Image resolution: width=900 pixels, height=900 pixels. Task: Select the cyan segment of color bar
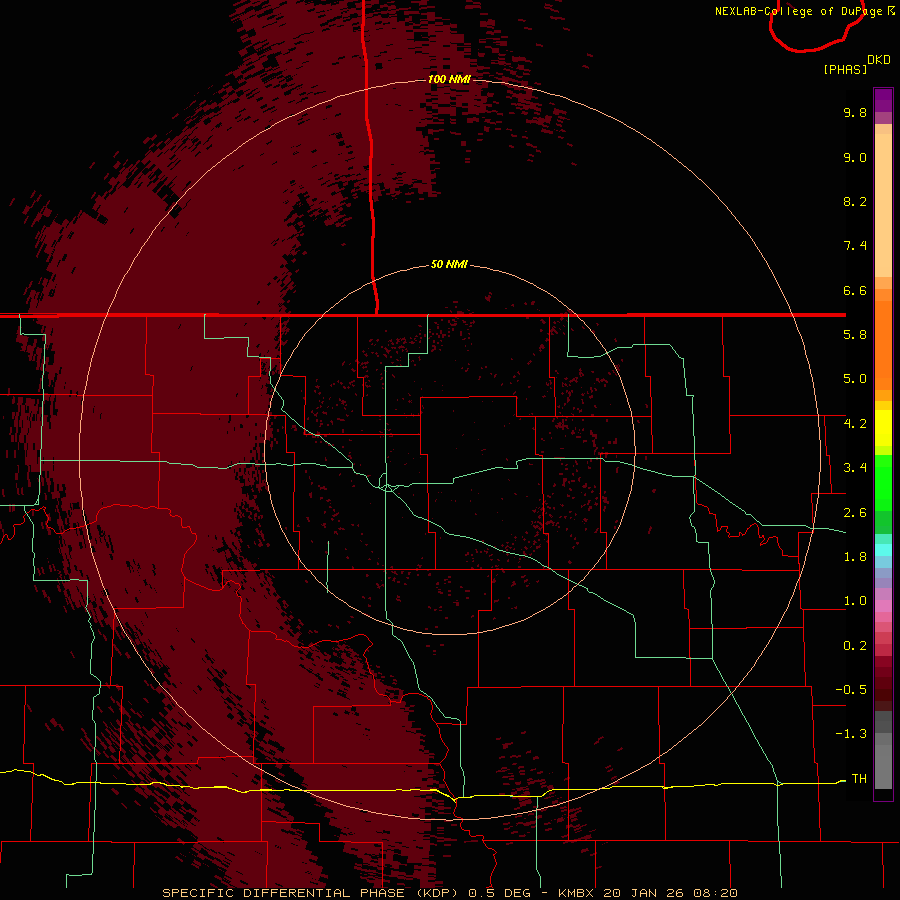pos(883,550)
